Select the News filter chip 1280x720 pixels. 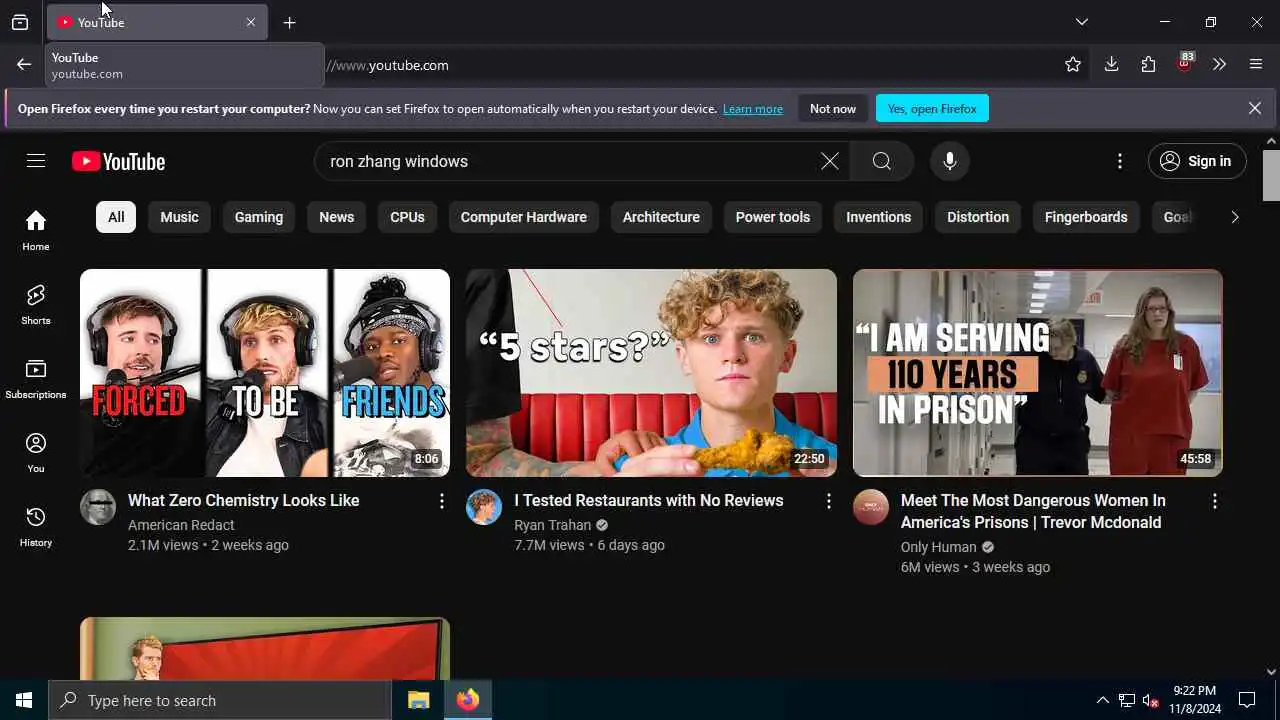(337, 217)
